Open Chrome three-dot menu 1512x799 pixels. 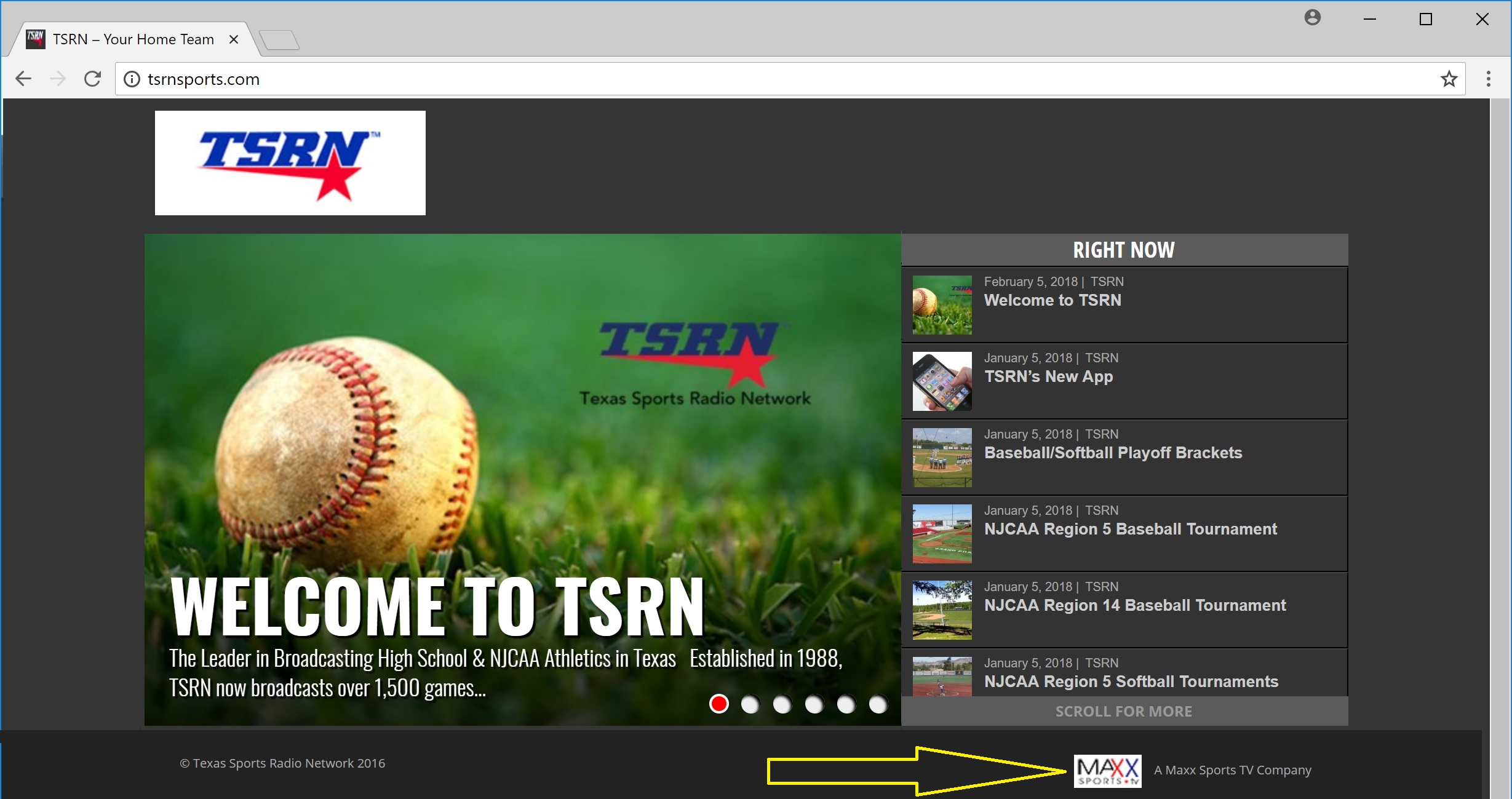click(1488, 79)
